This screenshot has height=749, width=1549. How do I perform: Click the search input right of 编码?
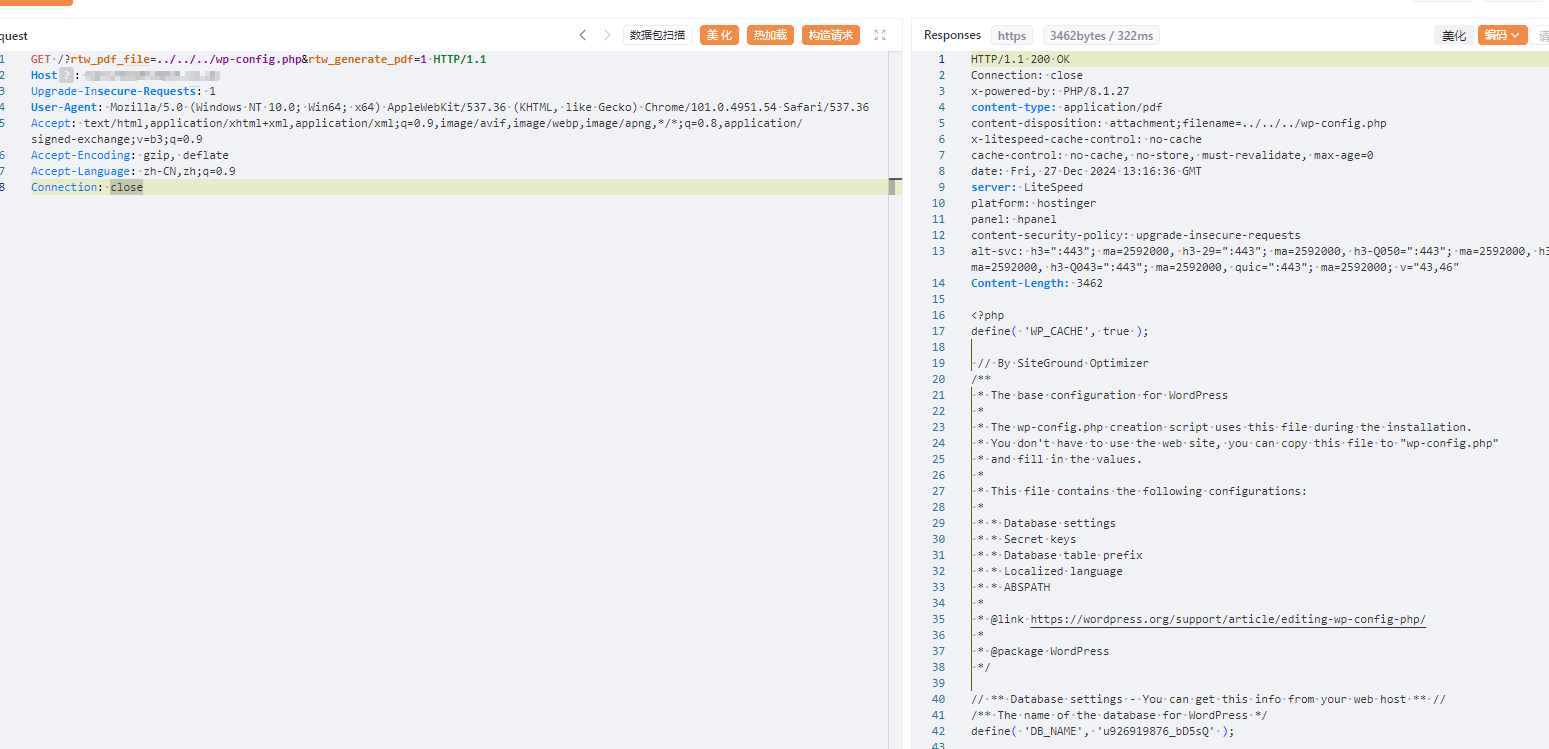coord(1541,35)
